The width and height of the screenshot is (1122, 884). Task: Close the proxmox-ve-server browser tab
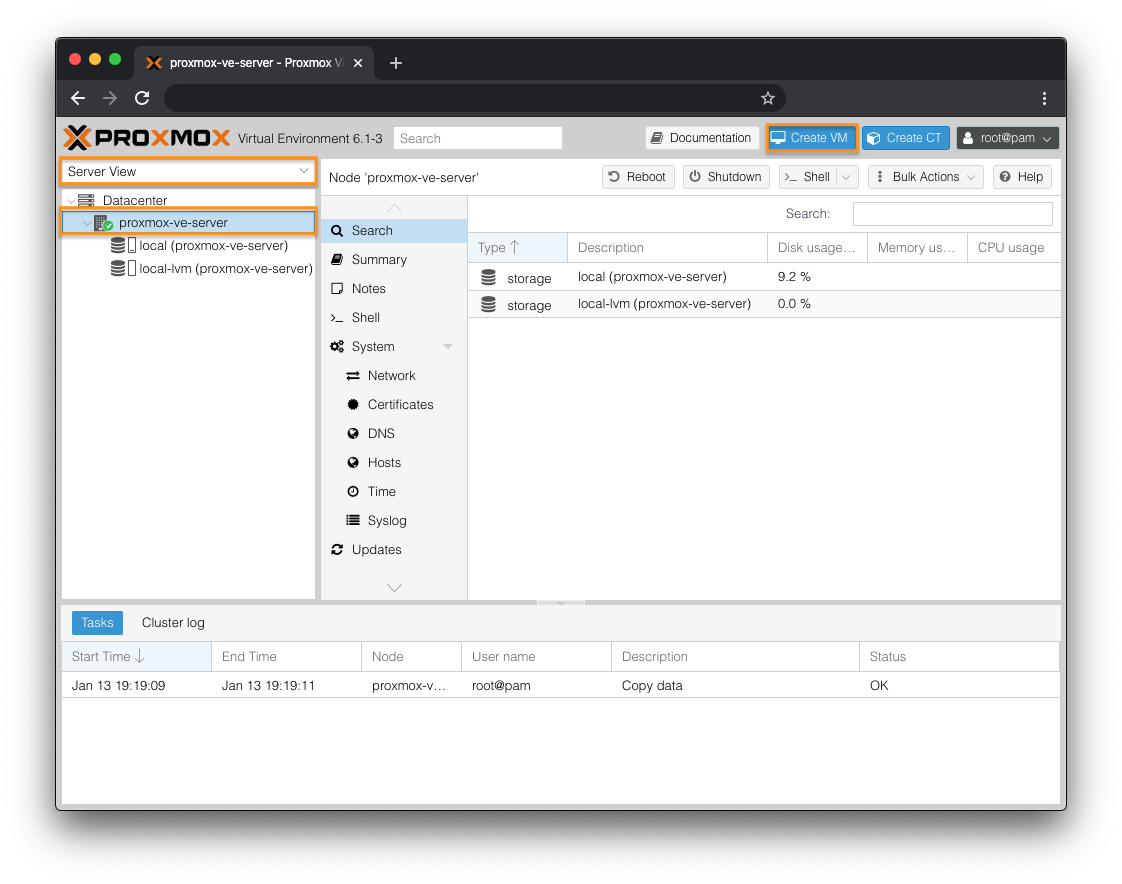358,63
